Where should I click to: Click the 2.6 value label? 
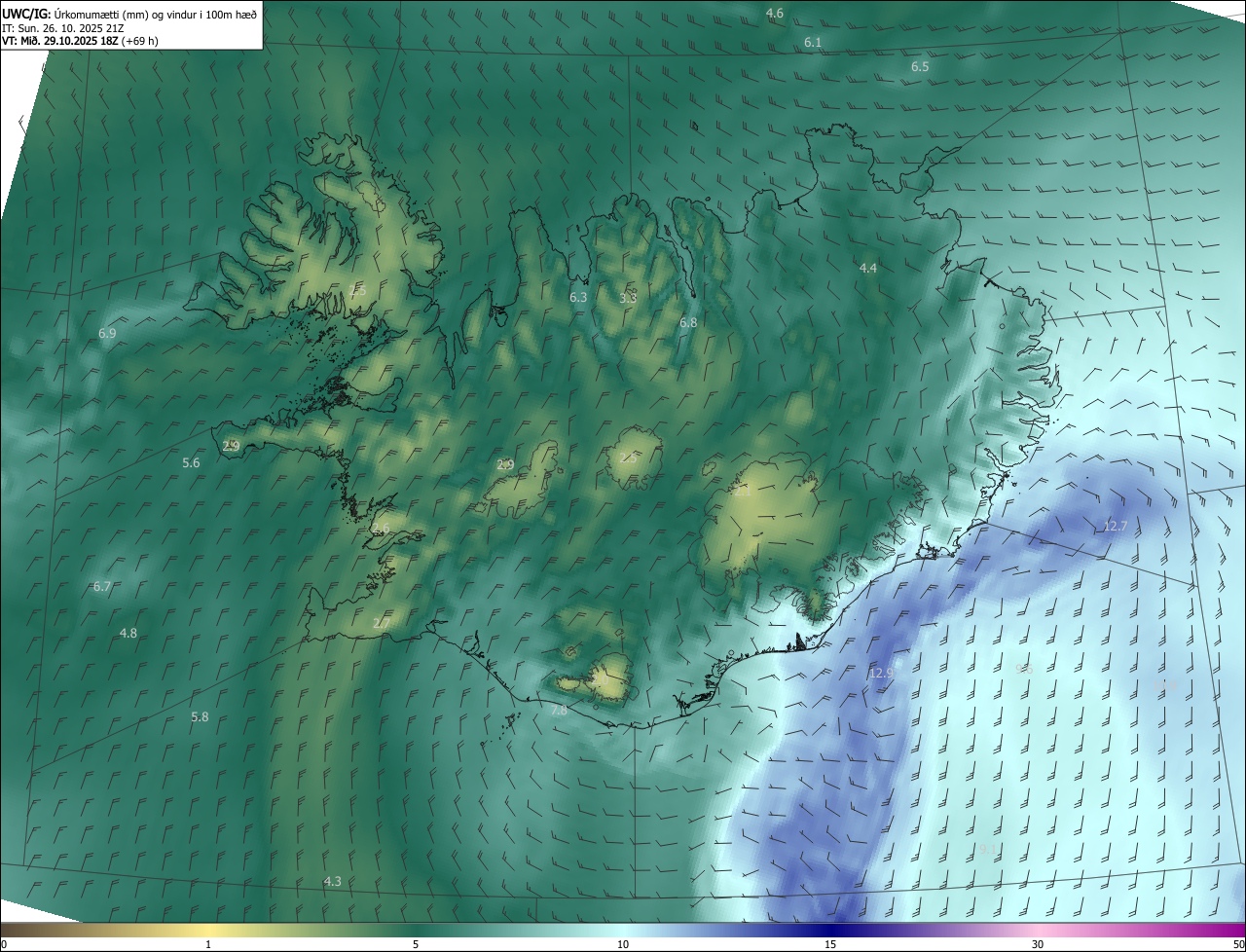(381, 529)
